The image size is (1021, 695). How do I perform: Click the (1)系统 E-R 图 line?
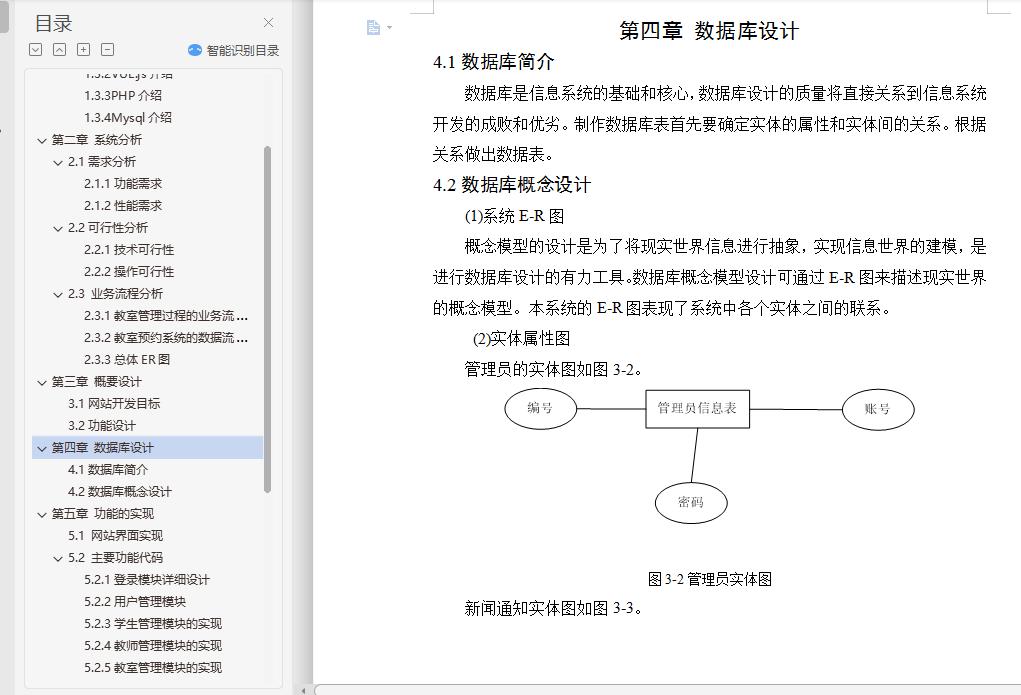[x=514, y=216]
